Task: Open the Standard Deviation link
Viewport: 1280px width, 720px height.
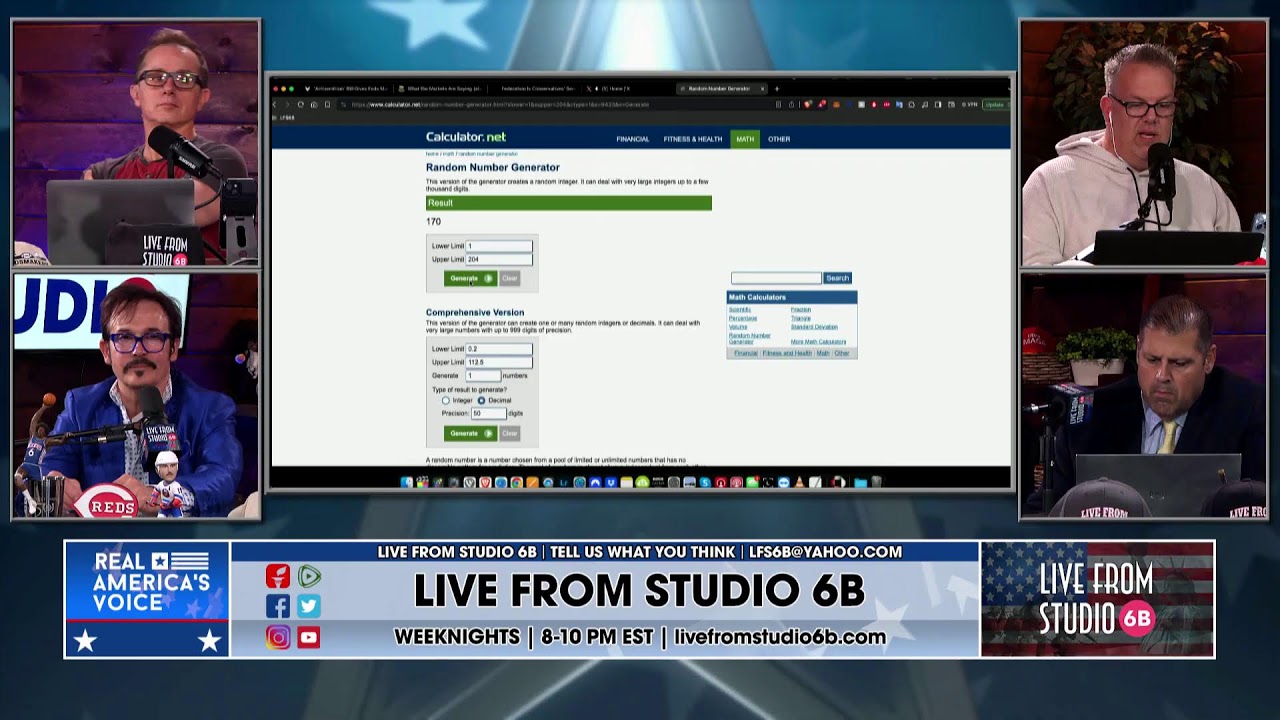Action: click(814, 327)
